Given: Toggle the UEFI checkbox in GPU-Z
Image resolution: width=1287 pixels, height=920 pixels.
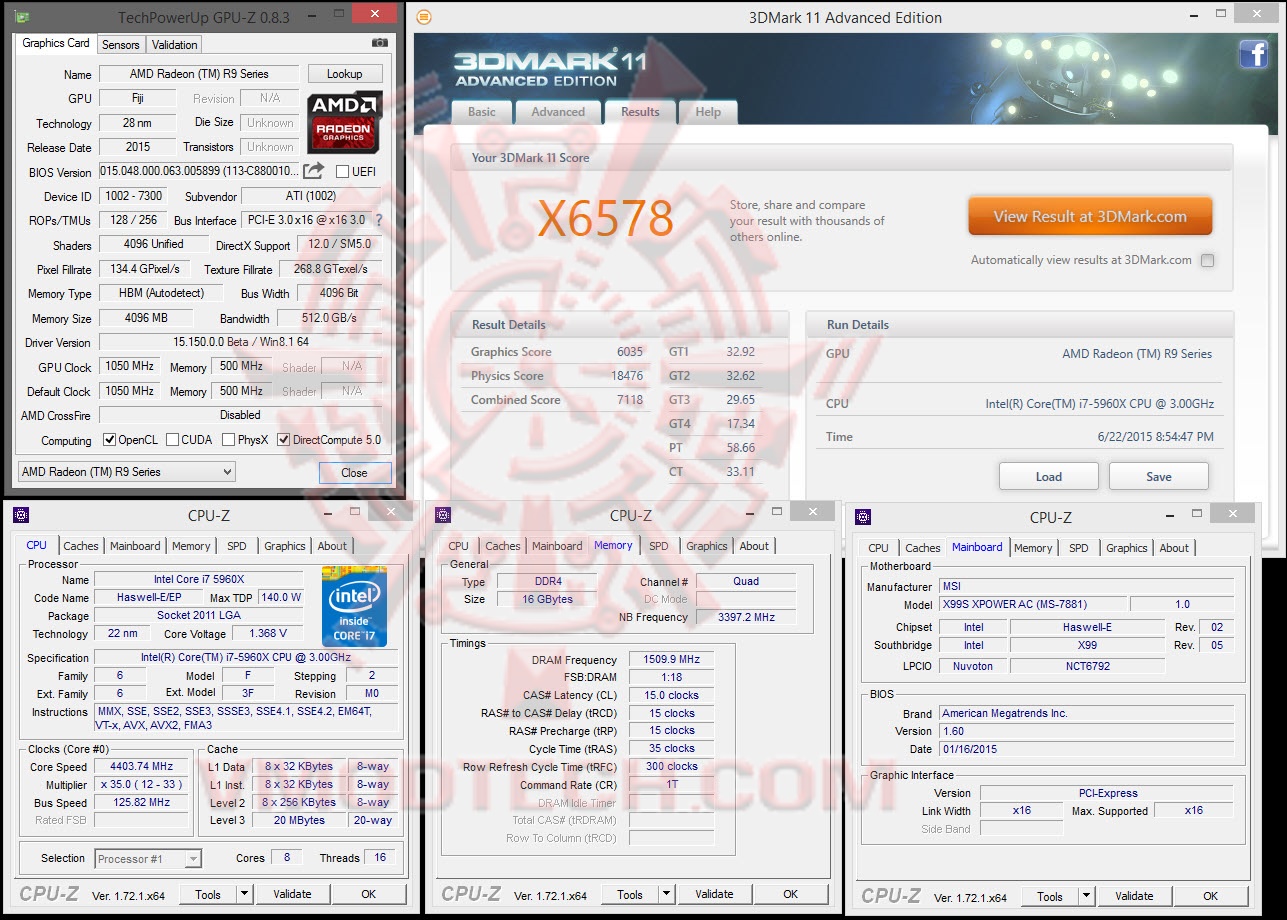Looking at the screenshot, I should tap(343, 172).
